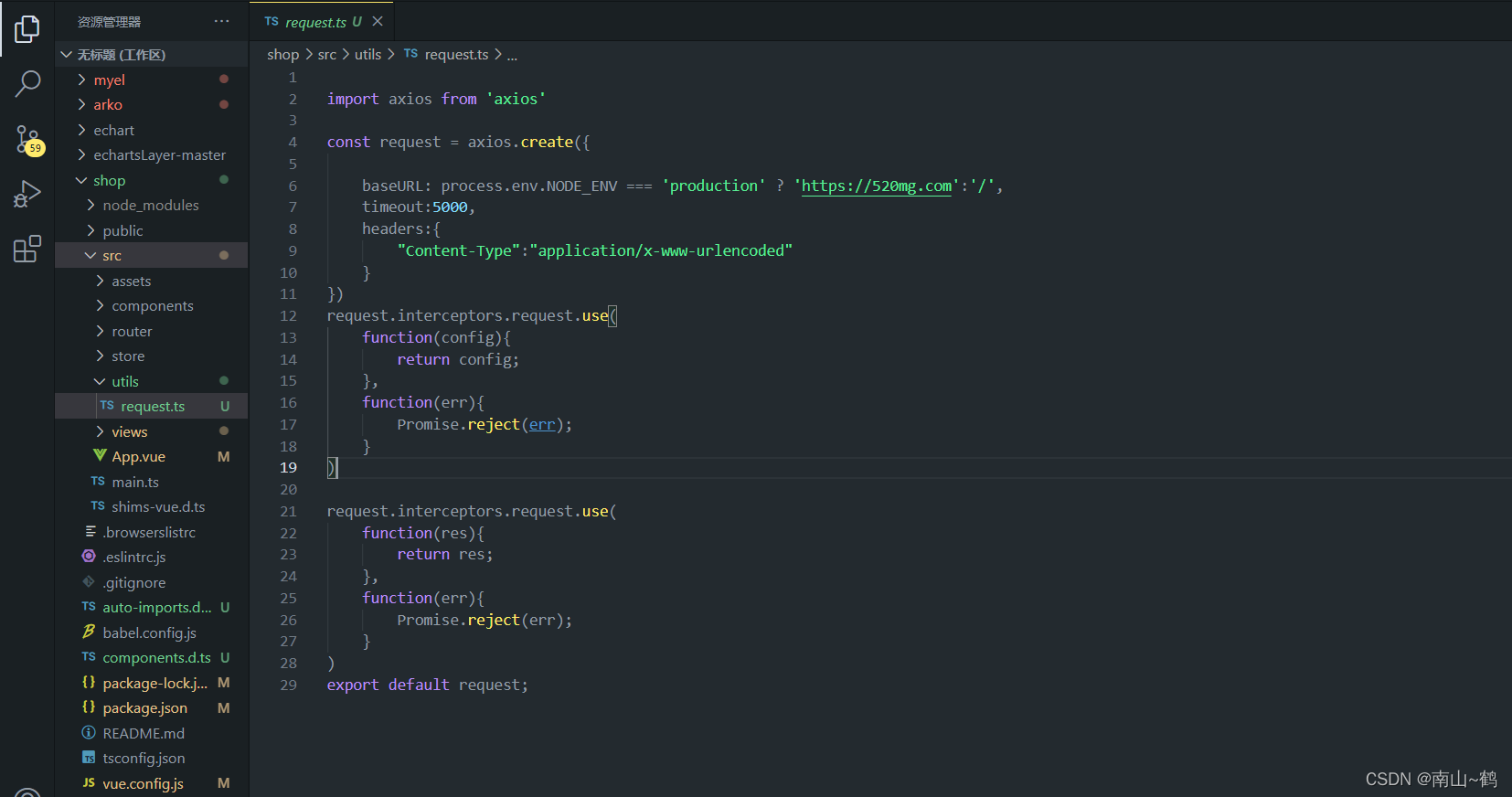1512x797 pixels.
Task: Expand the router folder
Action: tap(100, 331)
